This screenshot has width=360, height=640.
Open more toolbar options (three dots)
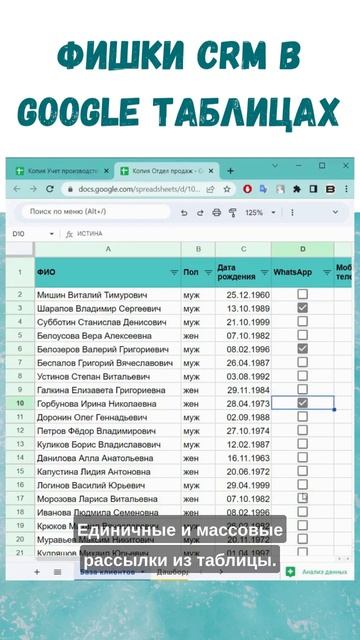292,213
